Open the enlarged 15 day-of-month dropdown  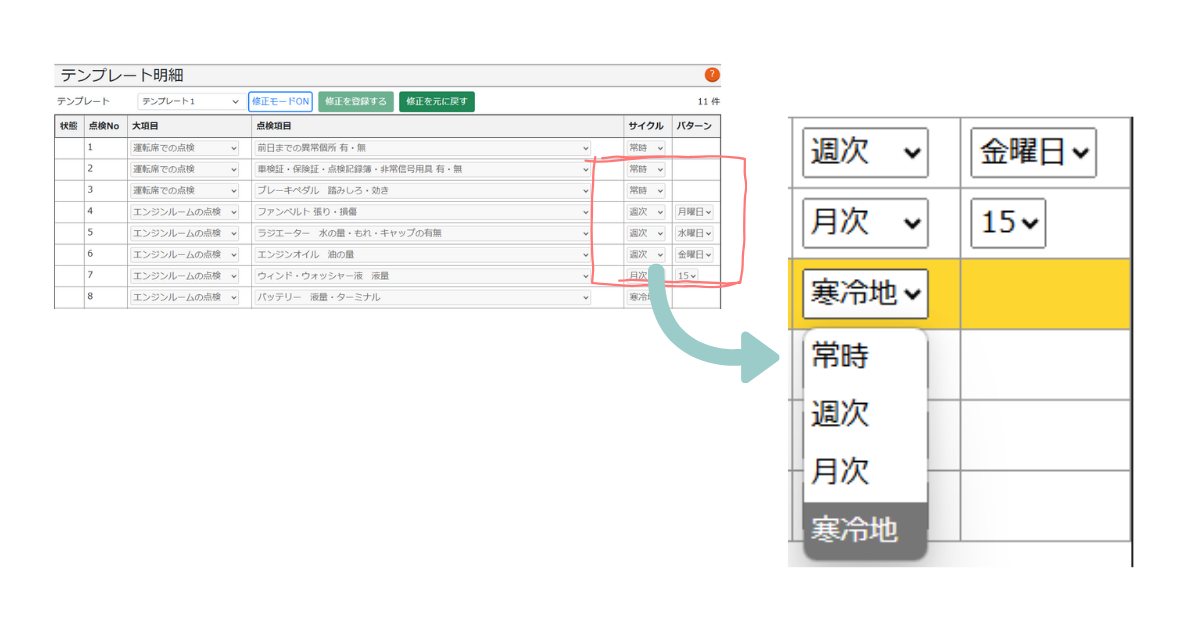tap(1008, 222)
